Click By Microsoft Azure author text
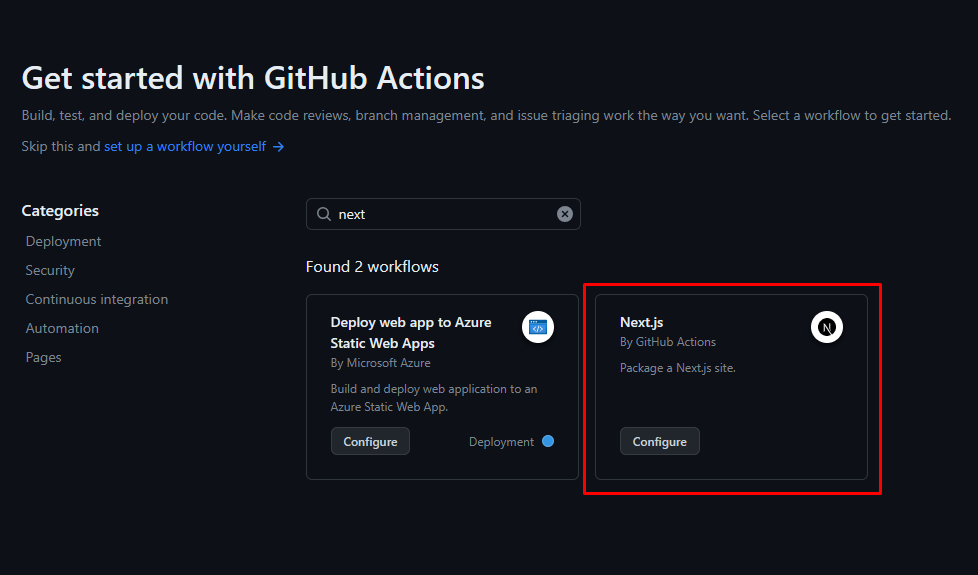The height and width of the screenshot is (575, 978). click(x=380, y=363)
